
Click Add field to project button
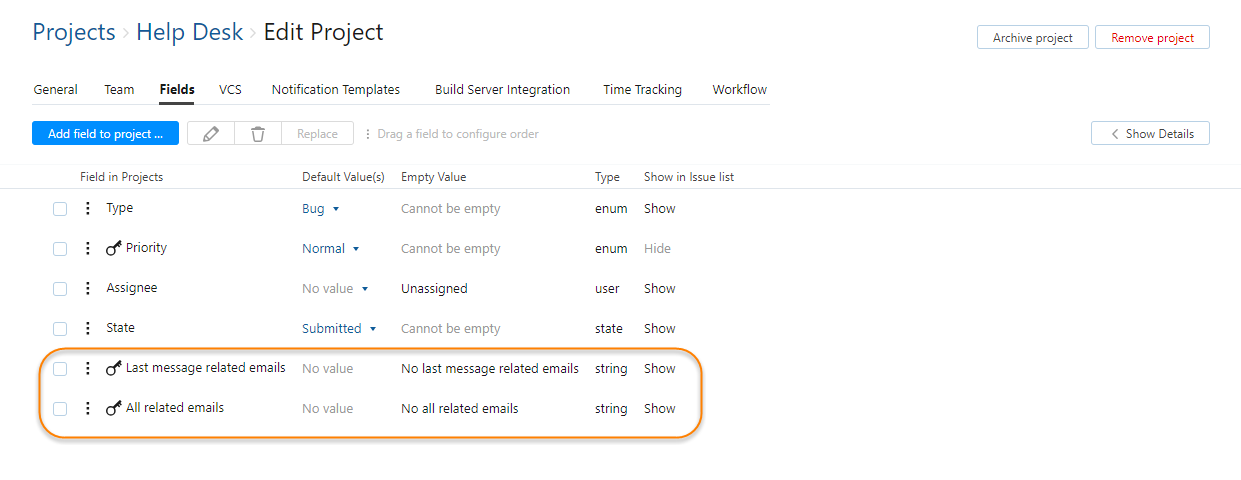[x=105, y=134]
